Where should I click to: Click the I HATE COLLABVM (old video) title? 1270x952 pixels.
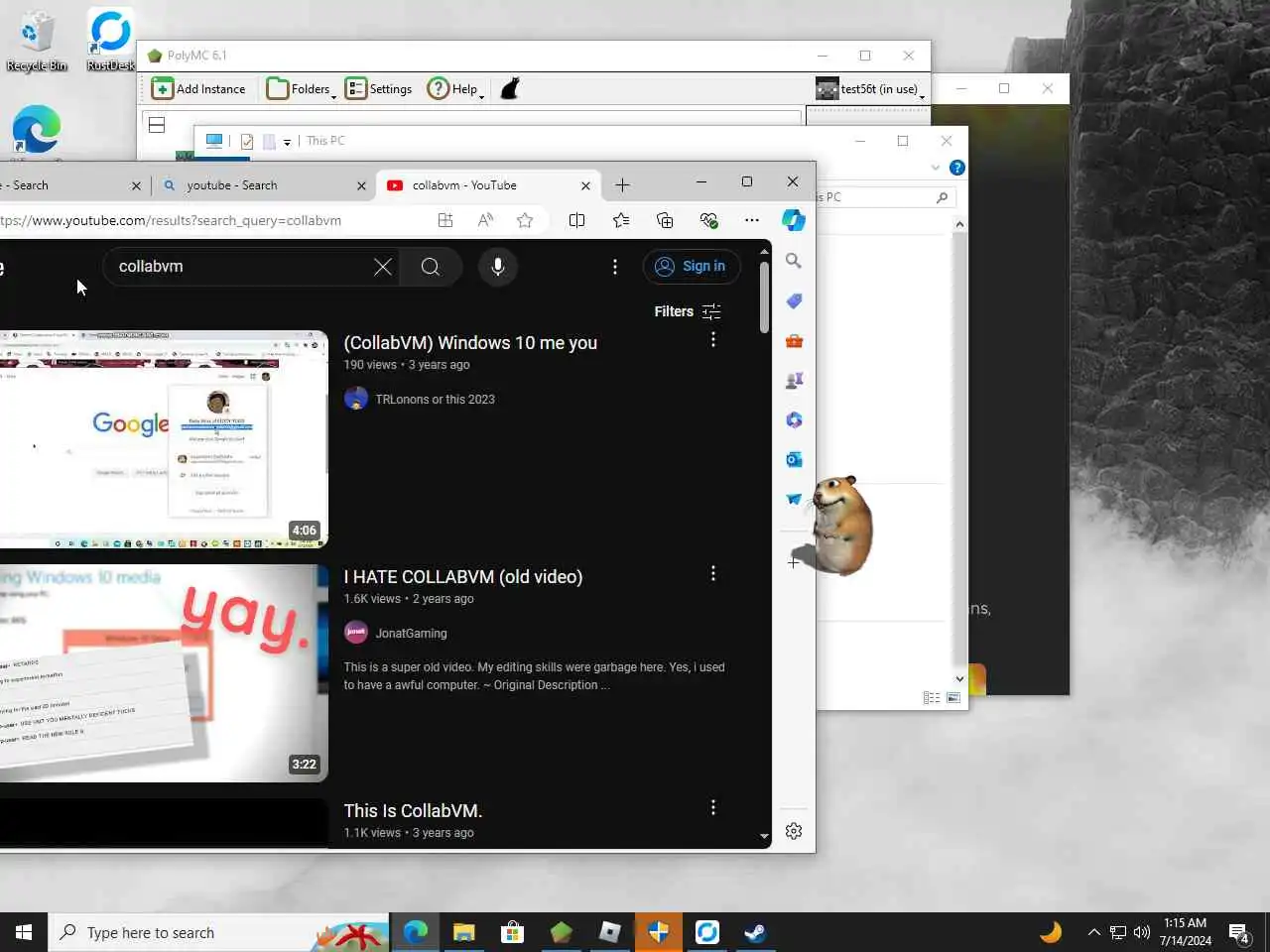click(x=463, y=577)
